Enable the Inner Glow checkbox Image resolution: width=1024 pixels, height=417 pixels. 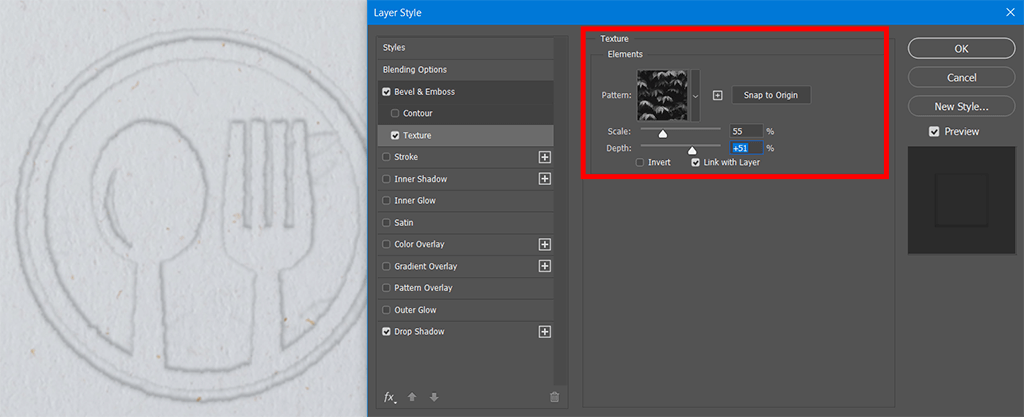click(x=387, y=201)
